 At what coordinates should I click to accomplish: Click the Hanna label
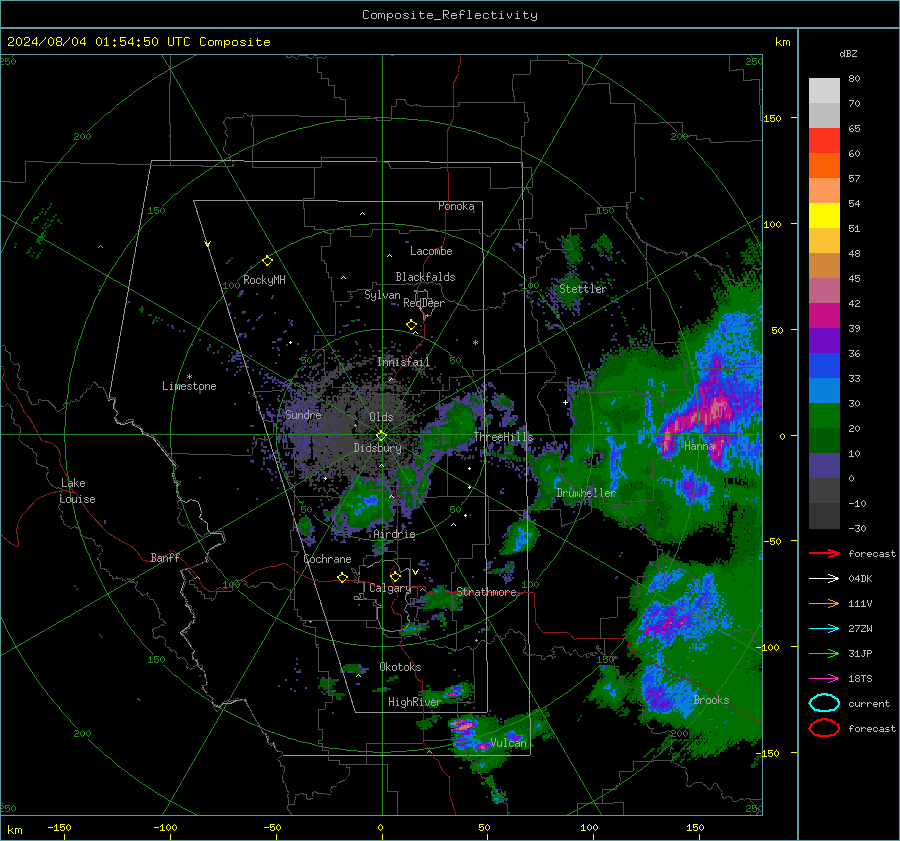[699, 445]
